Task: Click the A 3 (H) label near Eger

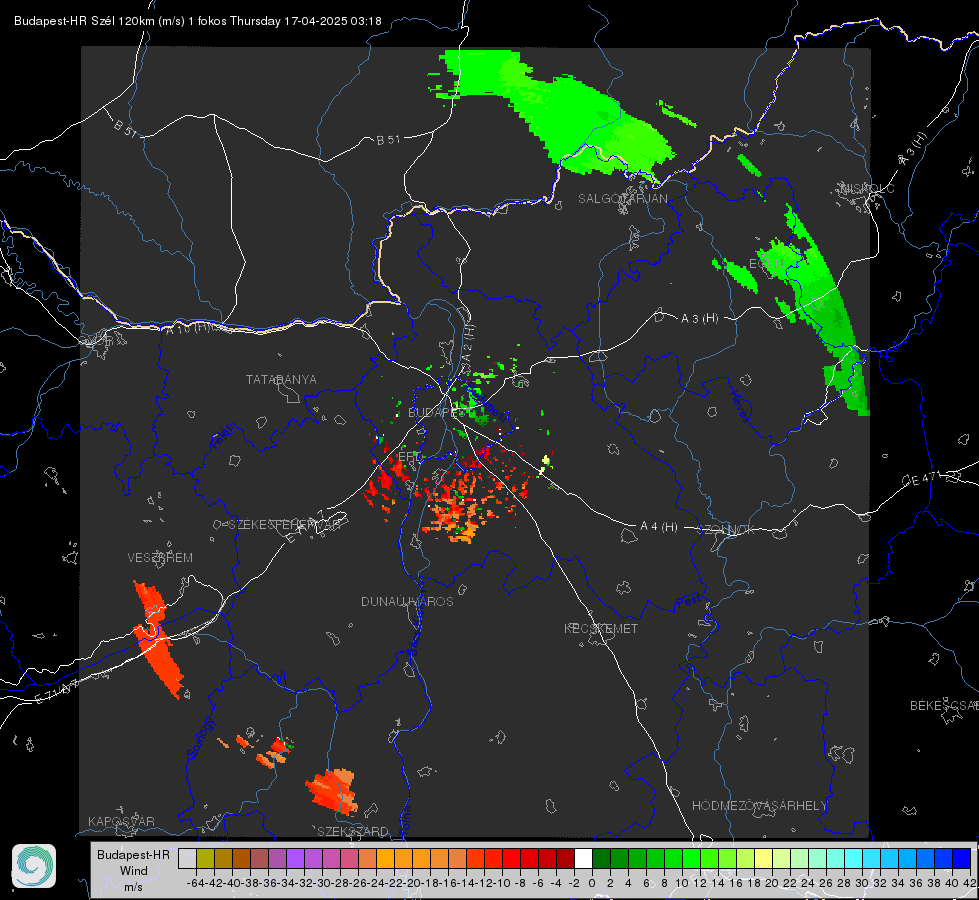Action: click(699, 318)
